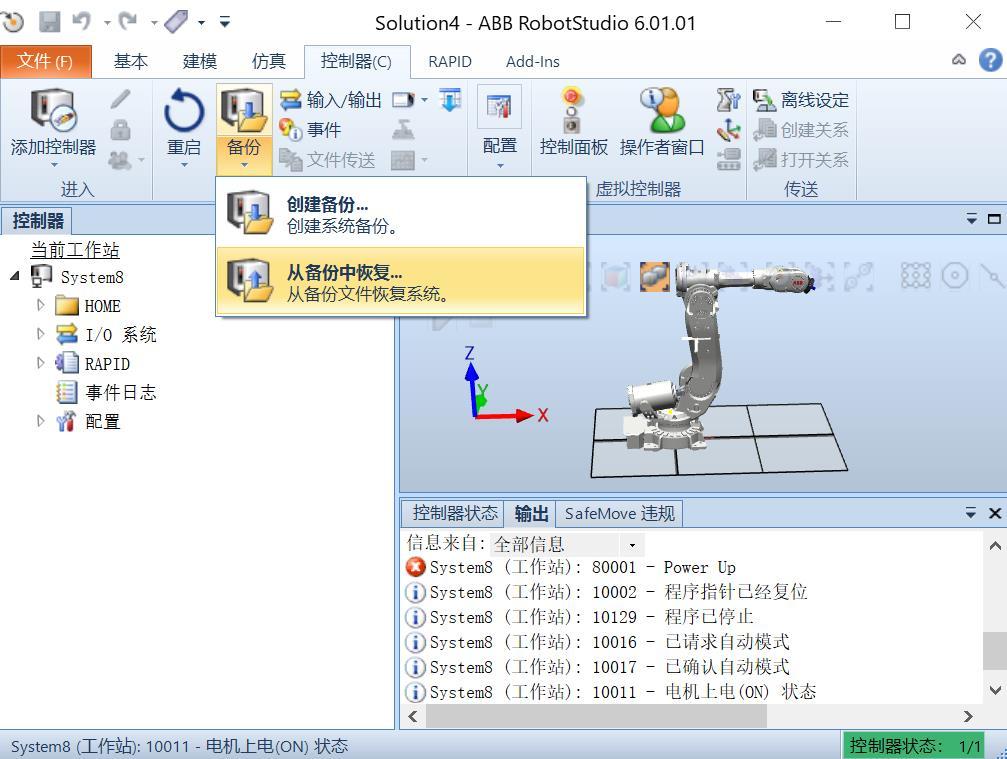Close the output panel with the X
1007x759 pixels.
(x=995, y=513)
